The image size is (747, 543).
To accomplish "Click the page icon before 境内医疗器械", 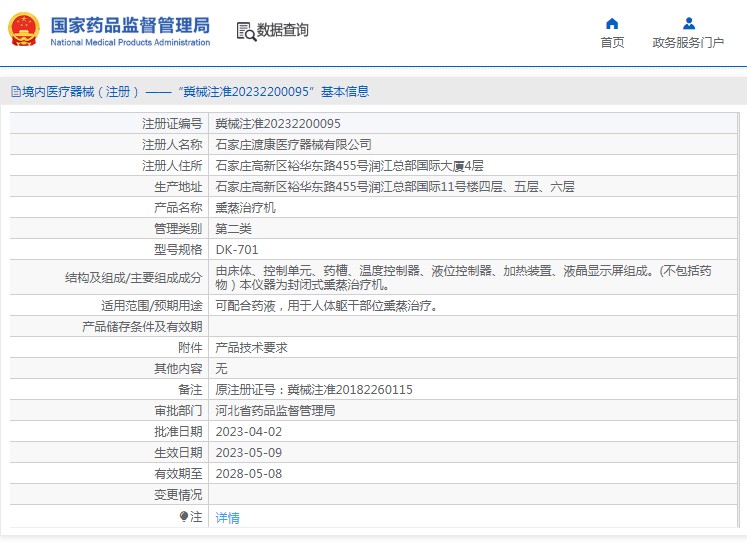I will point(15,92).
